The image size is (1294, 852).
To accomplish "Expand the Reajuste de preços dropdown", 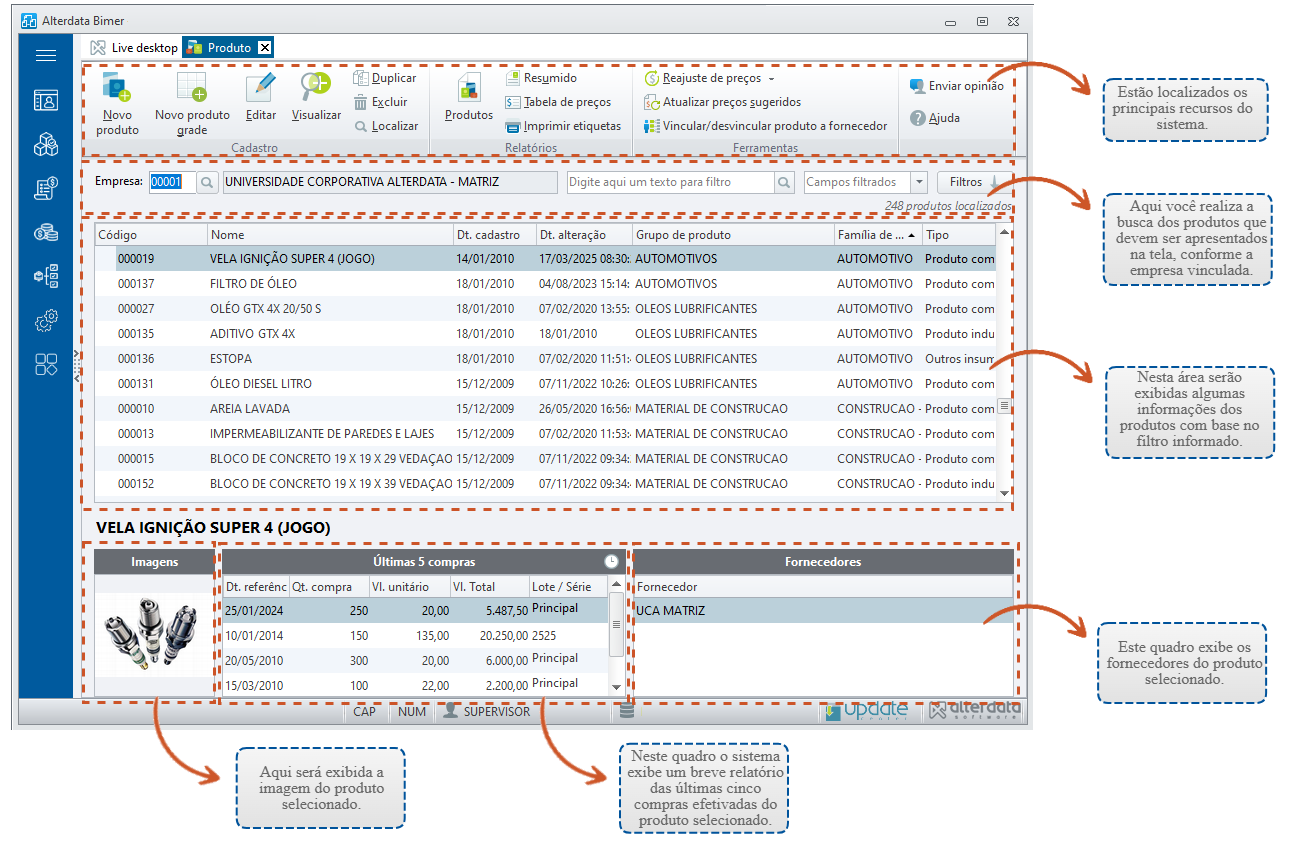I will pos(771,78).
